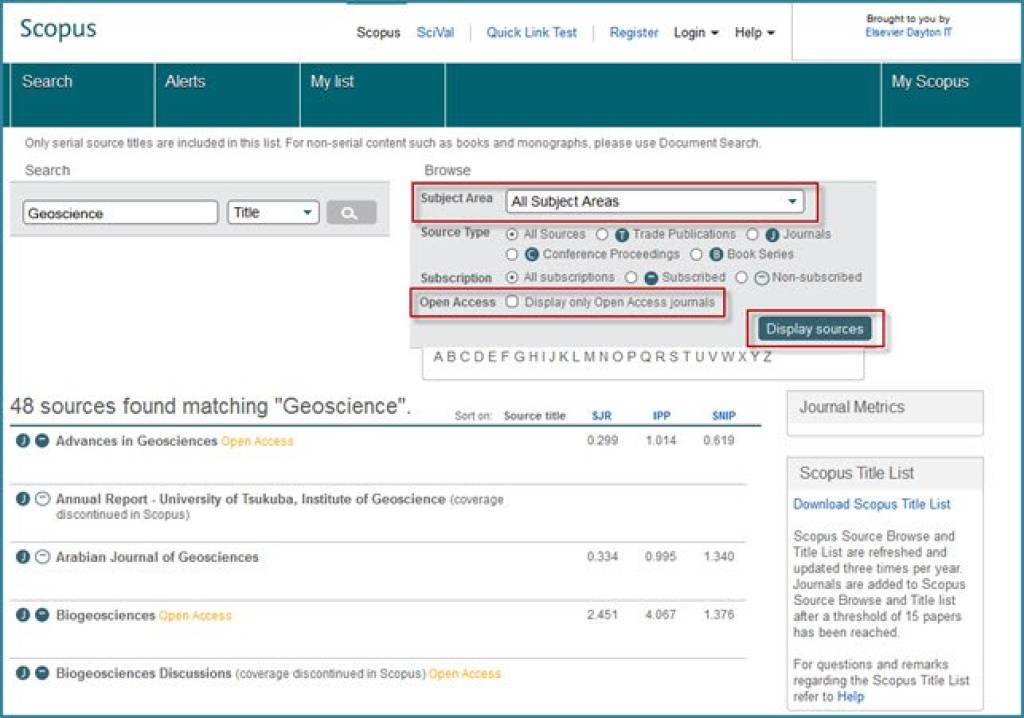Click the Trade Publications T icon
The height and width of the screenshot is (718, 1024).
coord(622,235)
